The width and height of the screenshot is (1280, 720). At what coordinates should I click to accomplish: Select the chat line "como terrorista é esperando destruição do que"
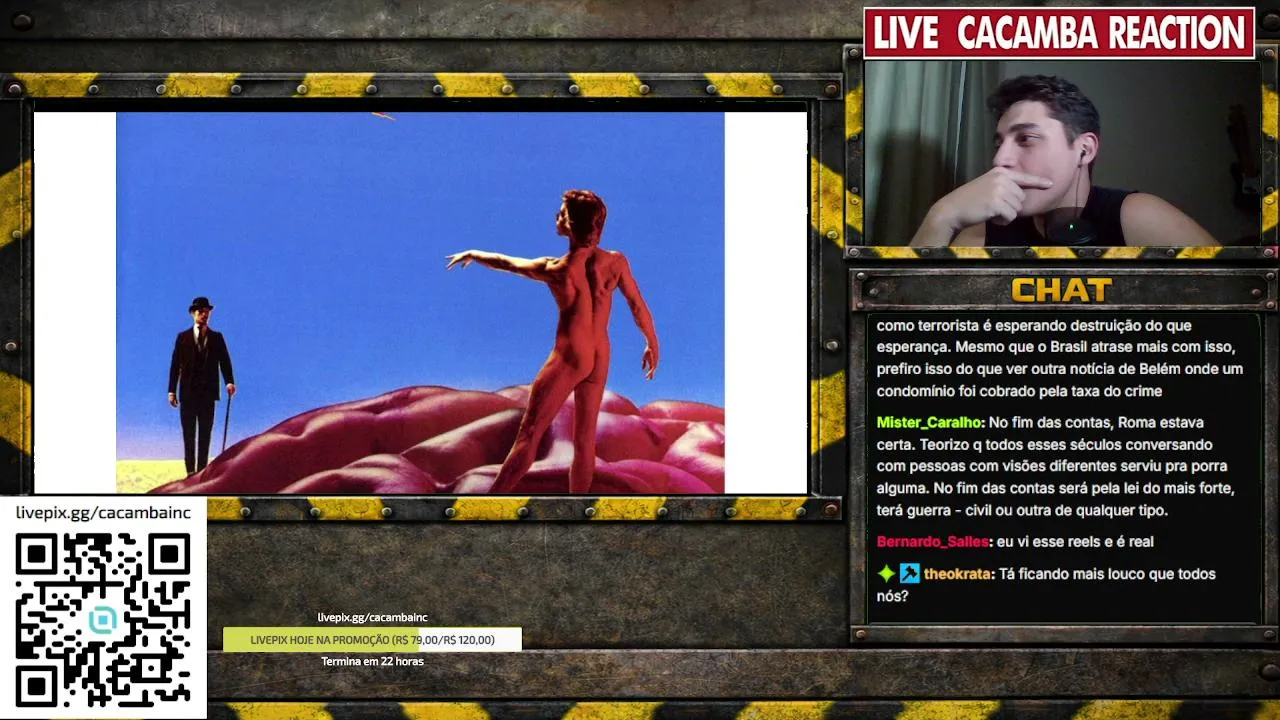(1034, 326)
